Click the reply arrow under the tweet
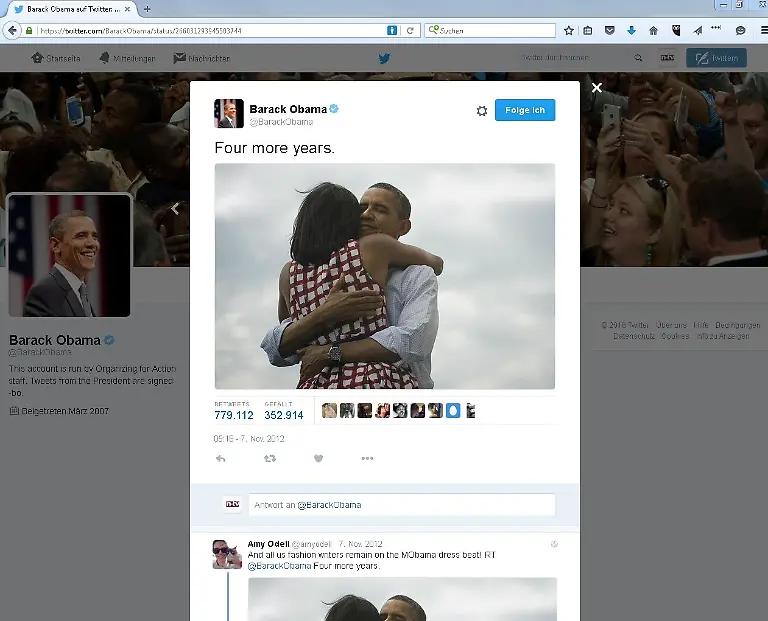This screenshot has width=768, height=621. tap(221, 459)
